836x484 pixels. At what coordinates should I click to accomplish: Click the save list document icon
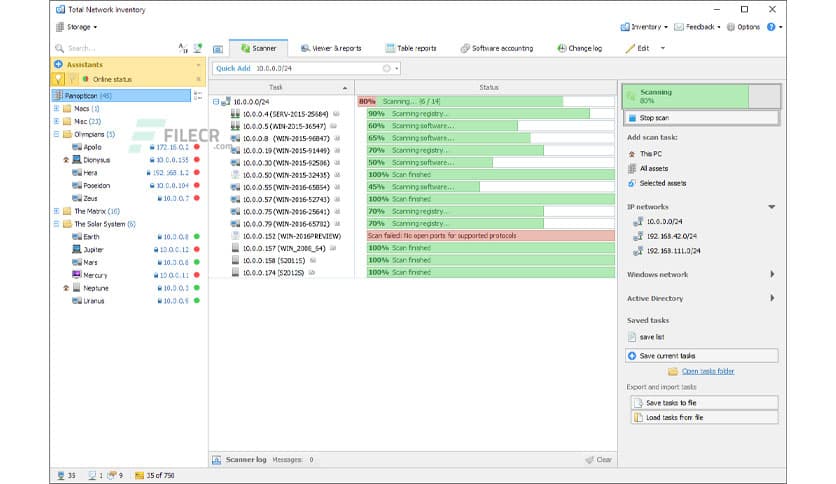[632, 337]
